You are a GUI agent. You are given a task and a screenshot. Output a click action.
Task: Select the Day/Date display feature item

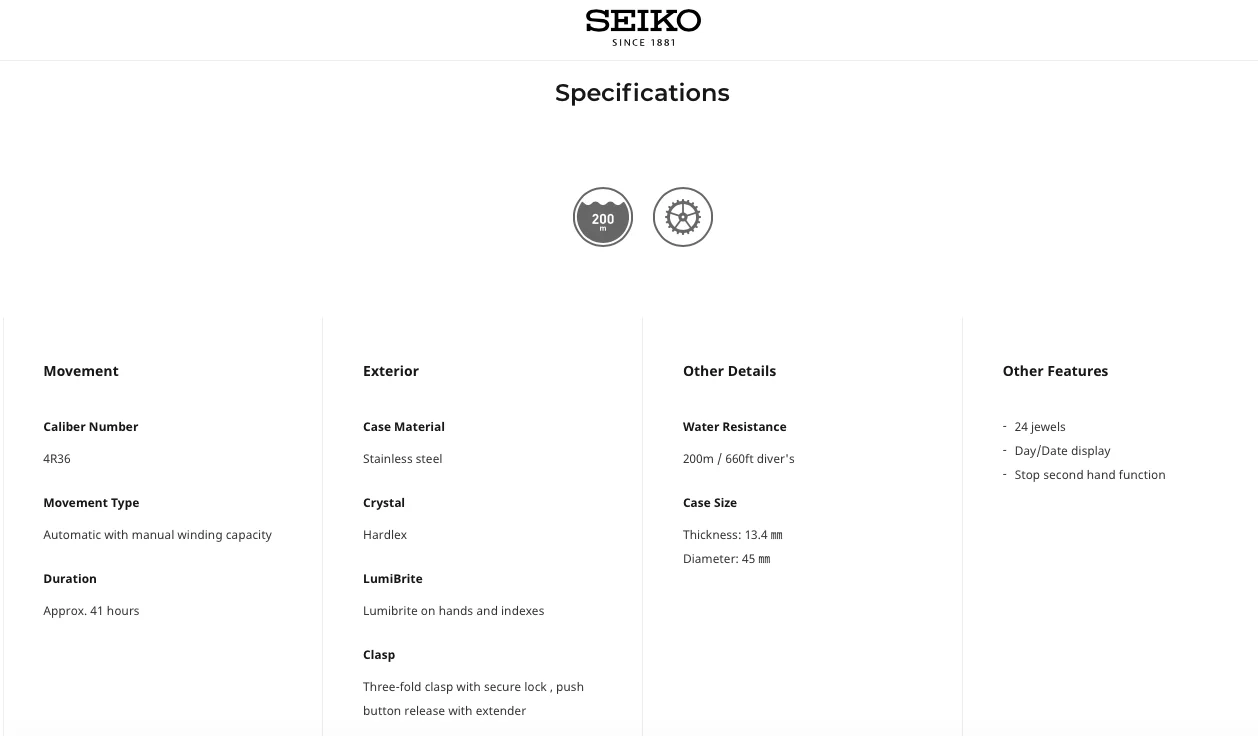pyautogui.click(x=1062, y=451)
